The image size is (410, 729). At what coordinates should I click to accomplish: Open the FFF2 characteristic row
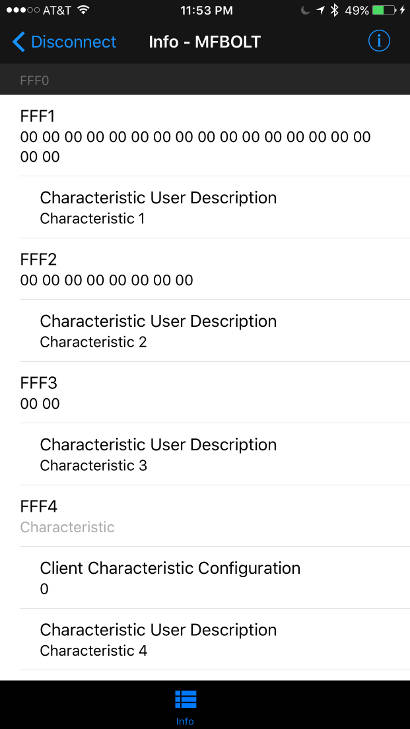coord(205,269)
